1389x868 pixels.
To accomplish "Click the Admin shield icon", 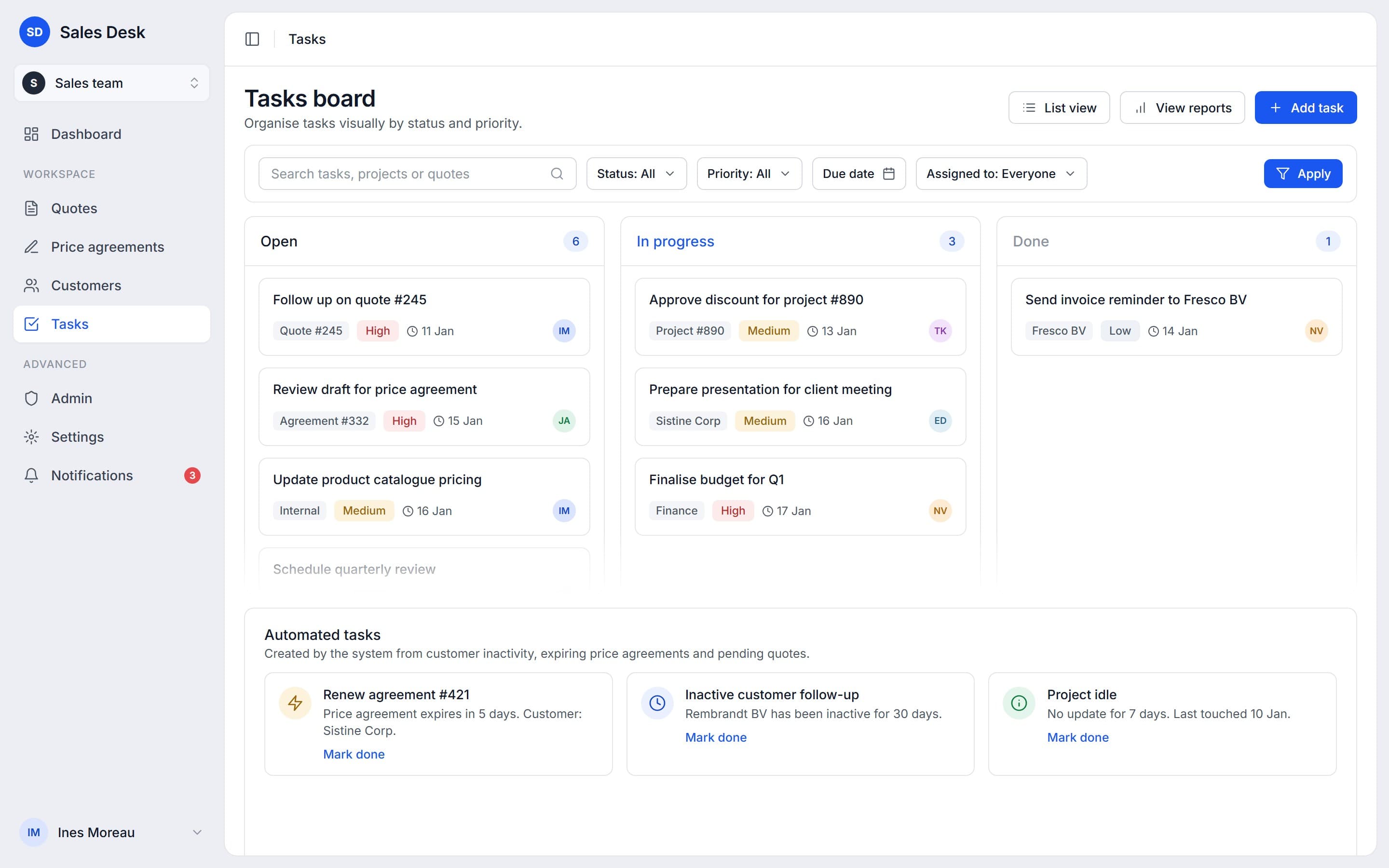I will click(x=31, y=398).
